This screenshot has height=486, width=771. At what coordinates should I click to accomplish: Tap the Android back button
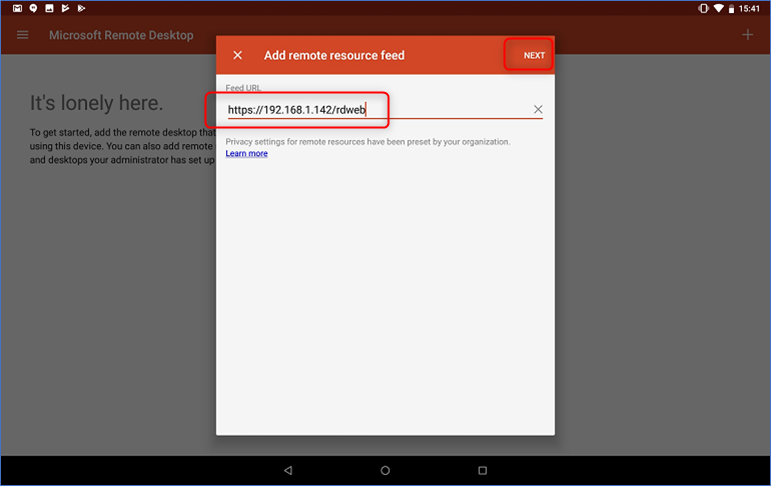(288, 470)
